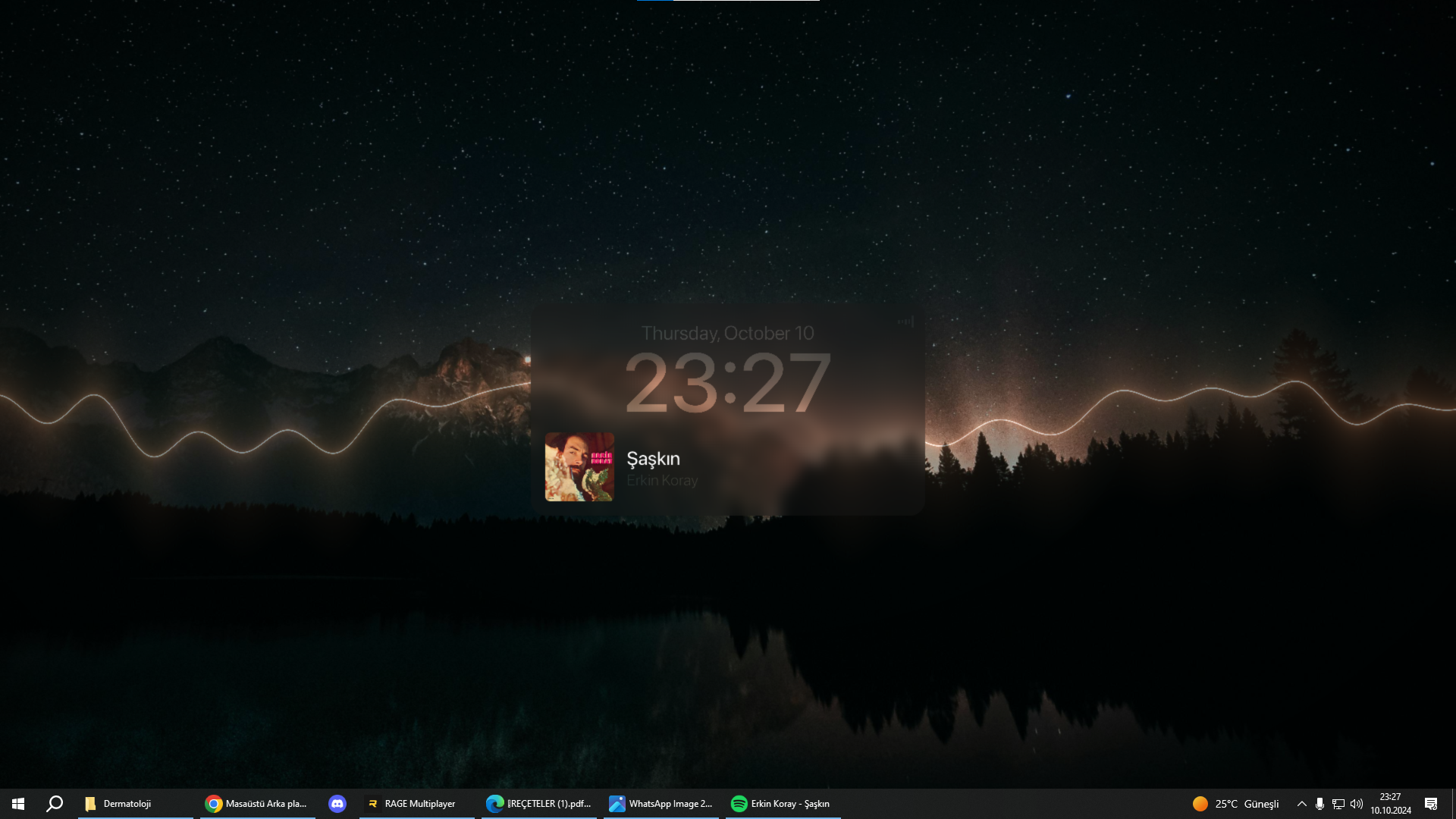Screen dimensions: 1456x819
Task: Open the notification Action Center icon
Action: (1431, 804)
